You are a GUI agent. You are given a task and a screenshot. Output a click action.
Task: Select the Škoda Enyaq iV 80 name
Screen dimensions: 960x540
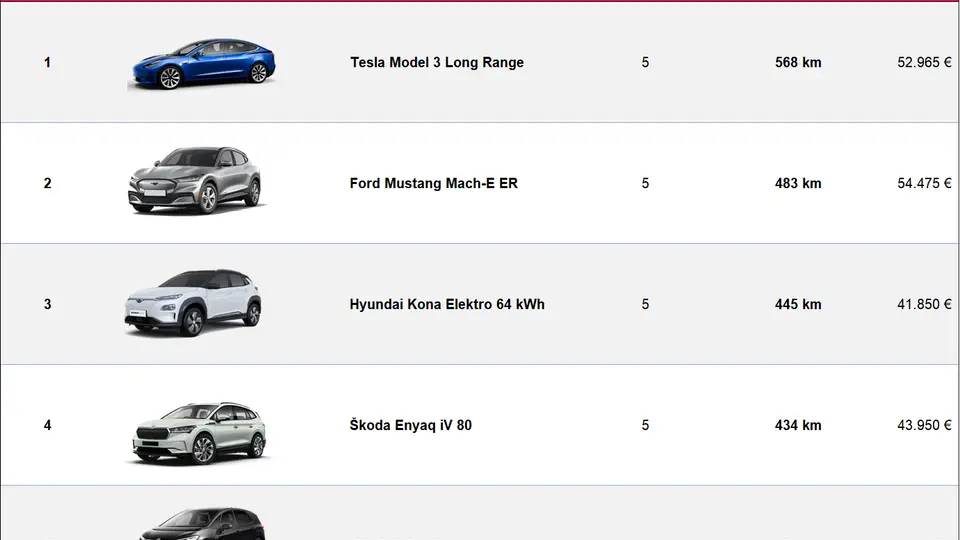[x=410, y=425]
